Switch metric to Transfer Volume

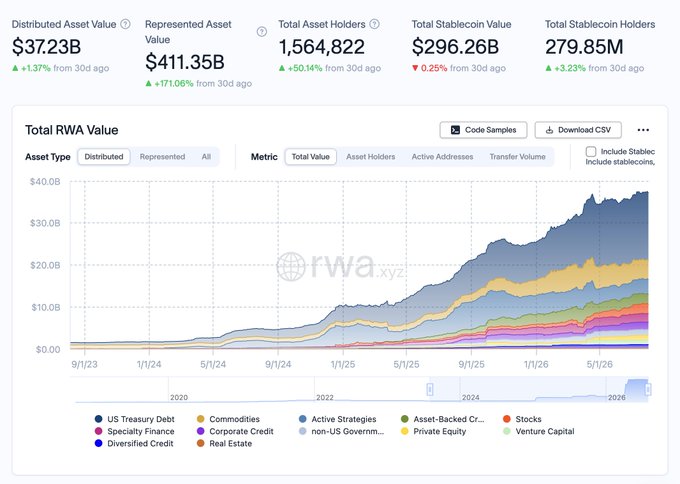[517, 157]
